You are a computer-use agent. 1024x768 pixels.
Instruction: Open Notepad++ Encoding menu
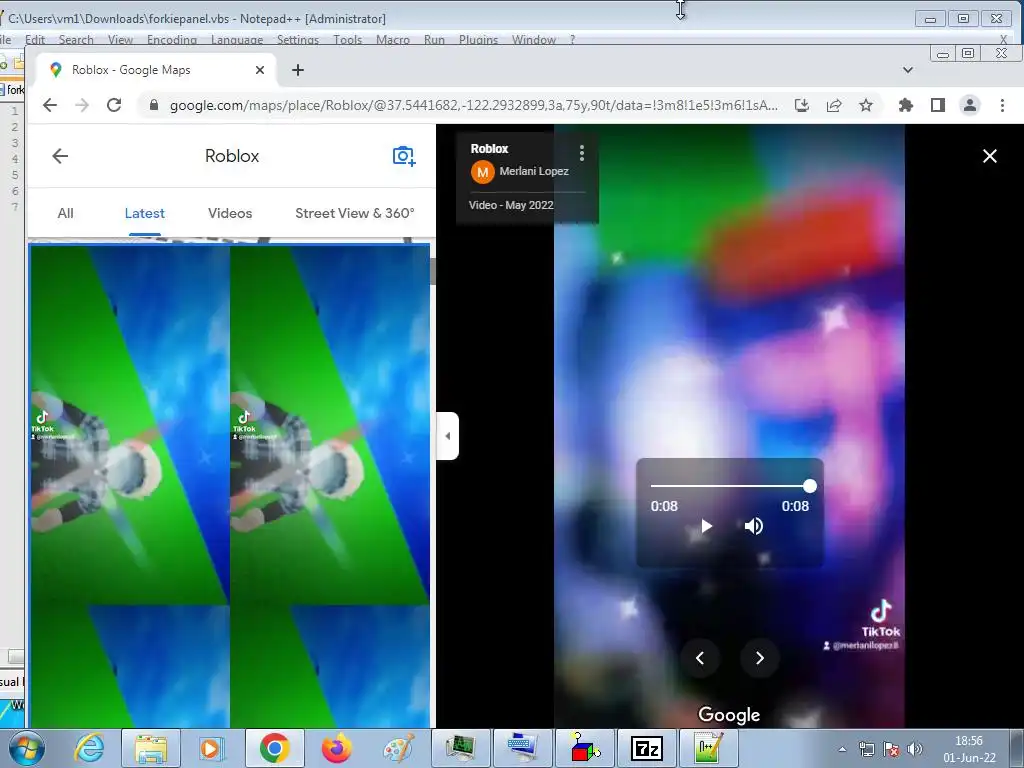coord(172,40)
